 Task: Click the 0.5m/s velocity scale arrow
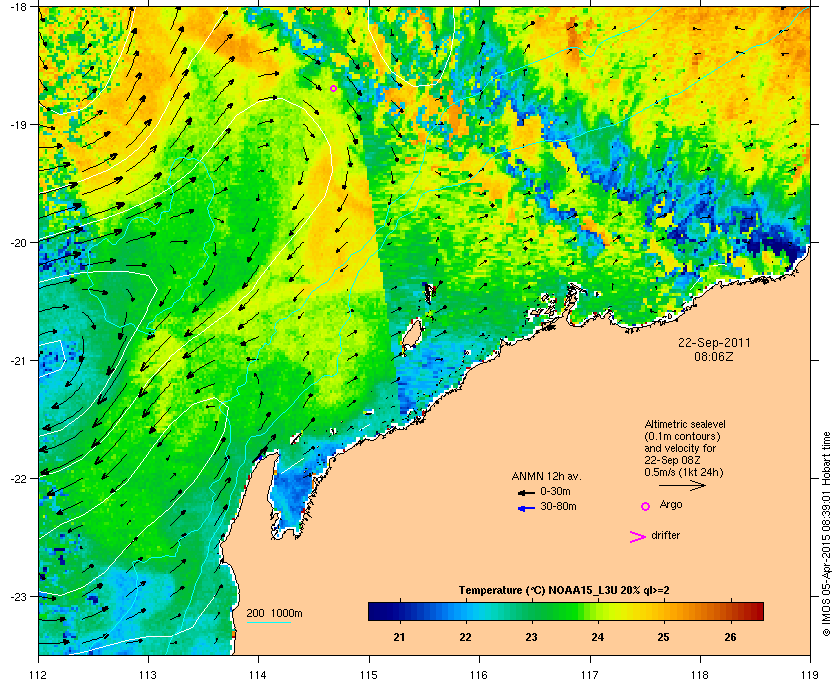point(682,486)
